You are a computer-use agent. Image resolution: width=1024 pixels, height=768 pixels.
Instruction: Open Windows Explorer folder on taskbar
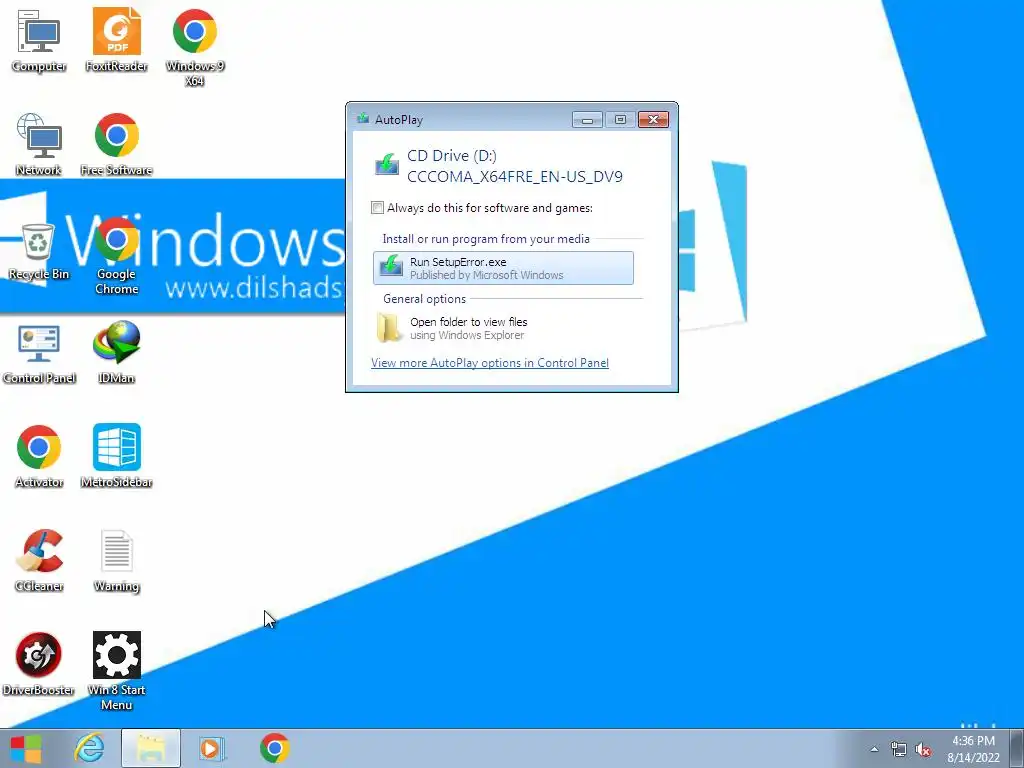[151, 748]
